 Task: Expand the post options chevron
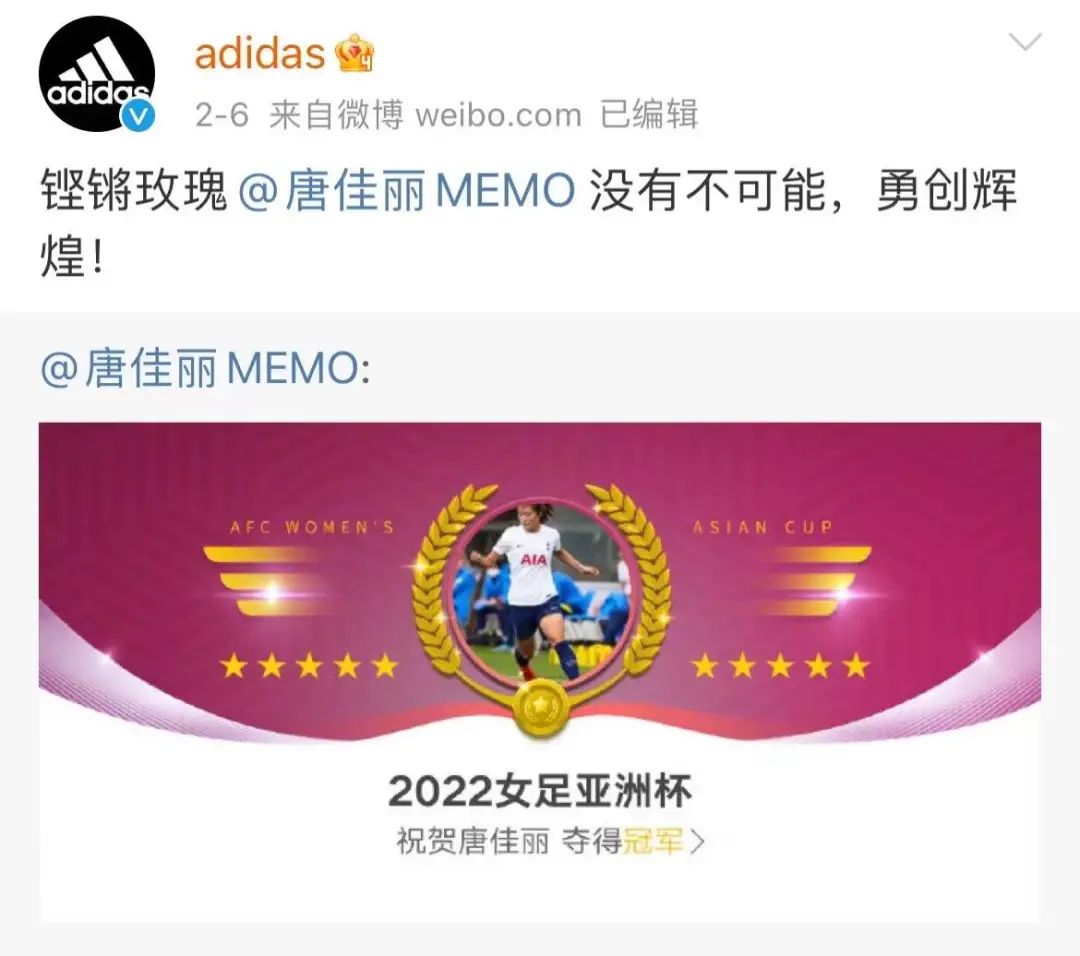(1025, 42)
